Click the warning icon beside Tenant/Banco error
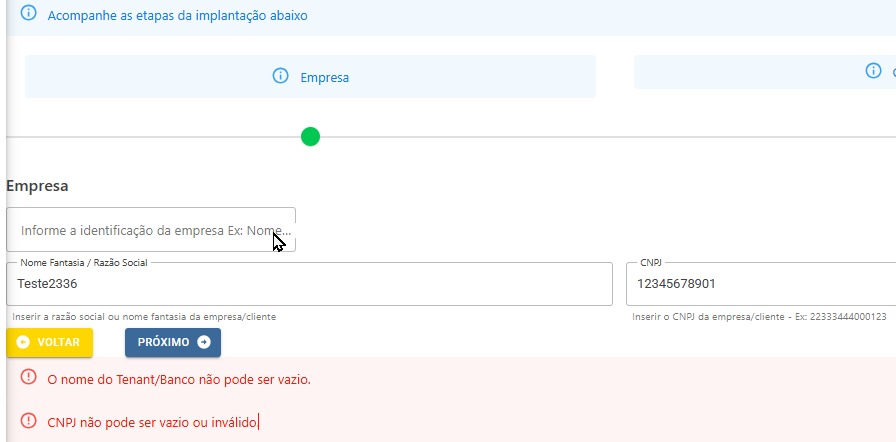Viewport: 896px width, 442px height. point(28,377)
